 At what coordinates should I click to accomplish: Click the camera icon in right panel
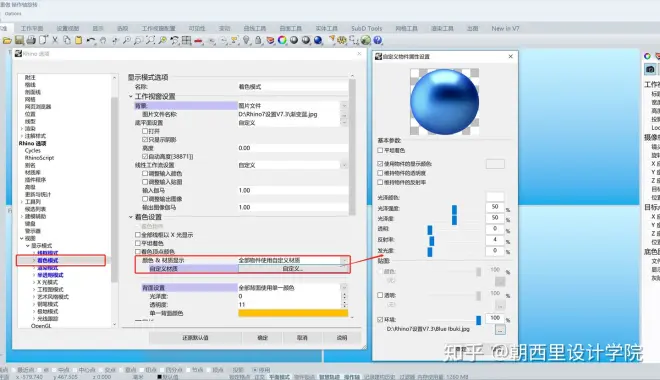650,69
